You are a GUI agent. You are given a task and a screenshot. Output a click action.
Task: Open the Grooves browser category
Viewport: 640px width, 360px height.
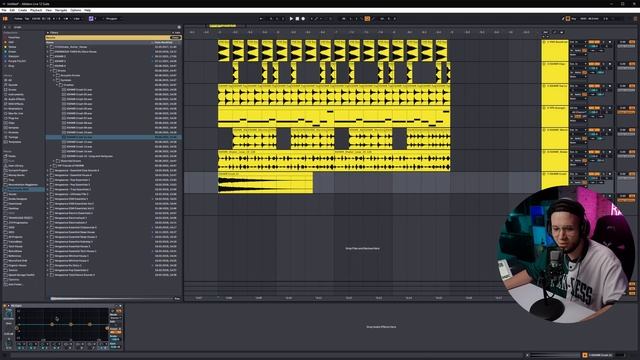(x=13, y=133)
